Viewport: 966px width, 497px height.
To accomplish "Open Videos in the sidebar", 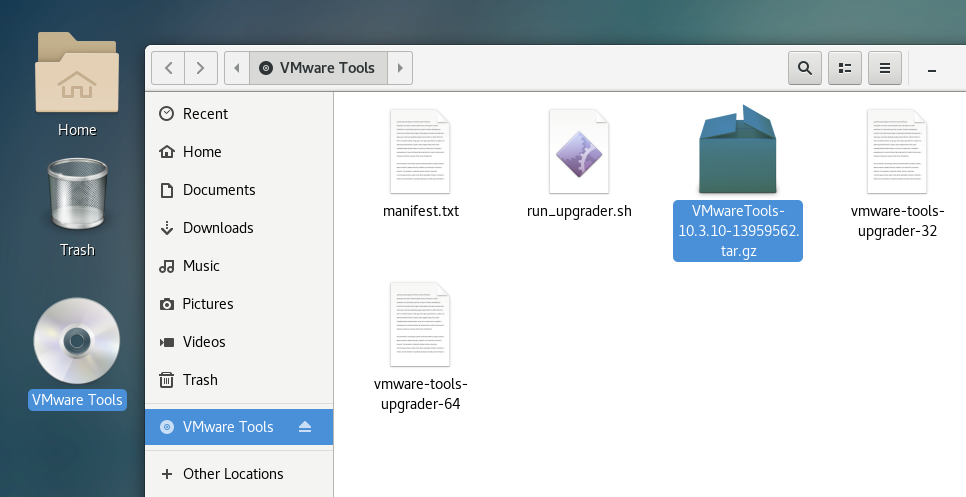I will [239, 342].
